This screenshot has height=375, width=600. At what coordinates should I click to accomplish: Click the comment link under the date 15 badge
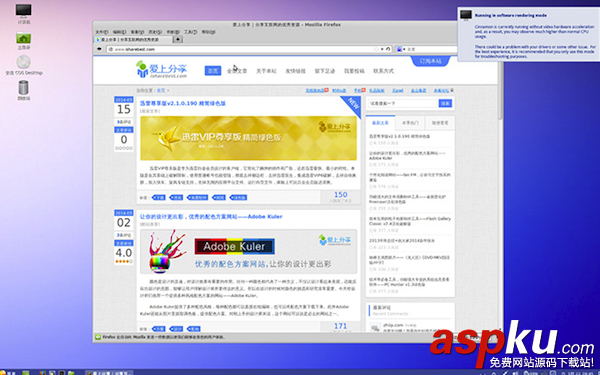pyautogui.click(x=124, y=122)
